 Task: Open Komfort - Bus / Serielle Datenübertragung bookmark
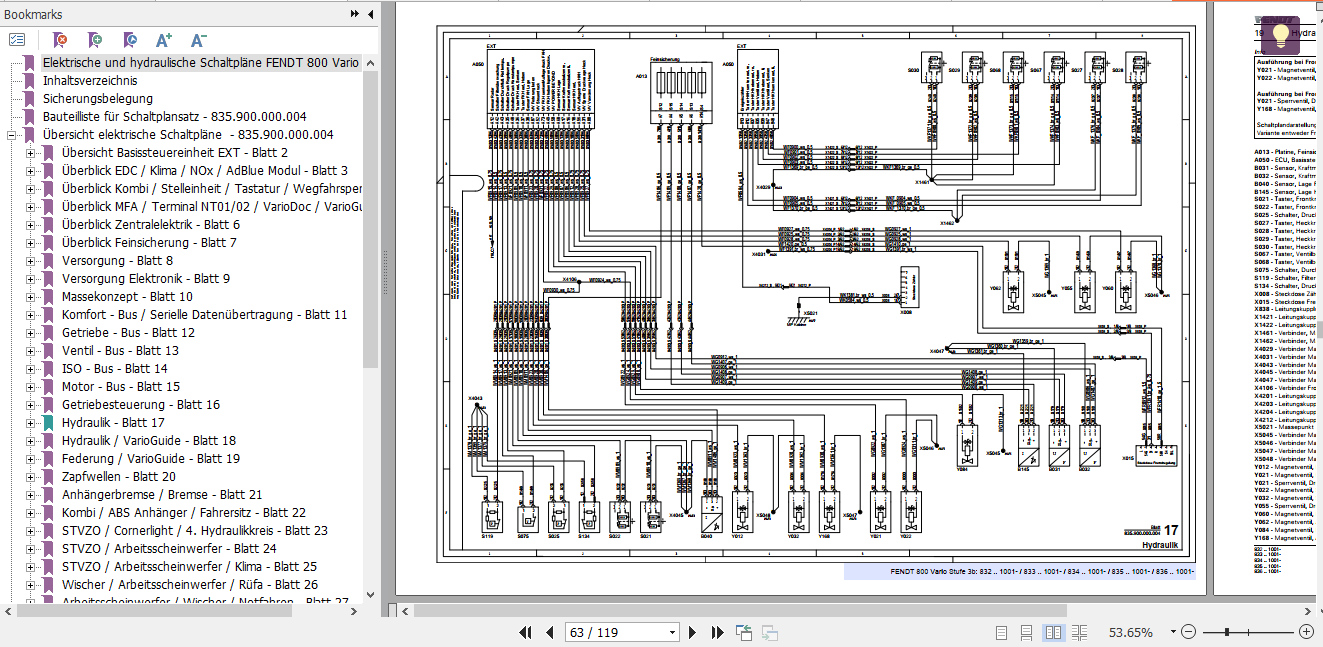coord(204,315)
